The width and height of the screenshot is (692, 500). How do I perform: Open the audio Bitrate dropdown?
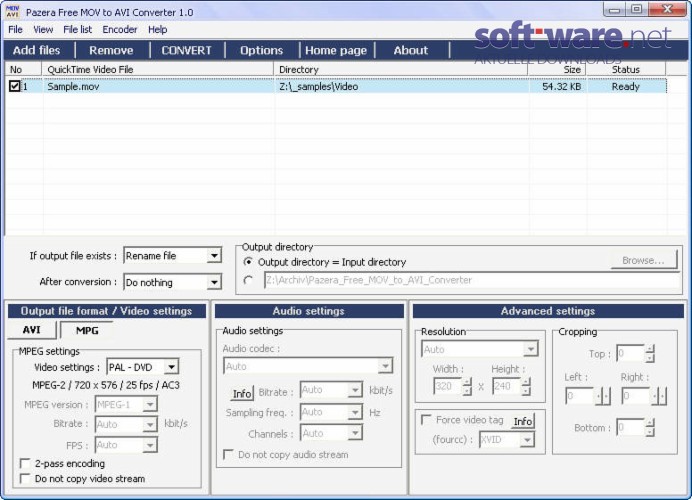coord(355,390)
